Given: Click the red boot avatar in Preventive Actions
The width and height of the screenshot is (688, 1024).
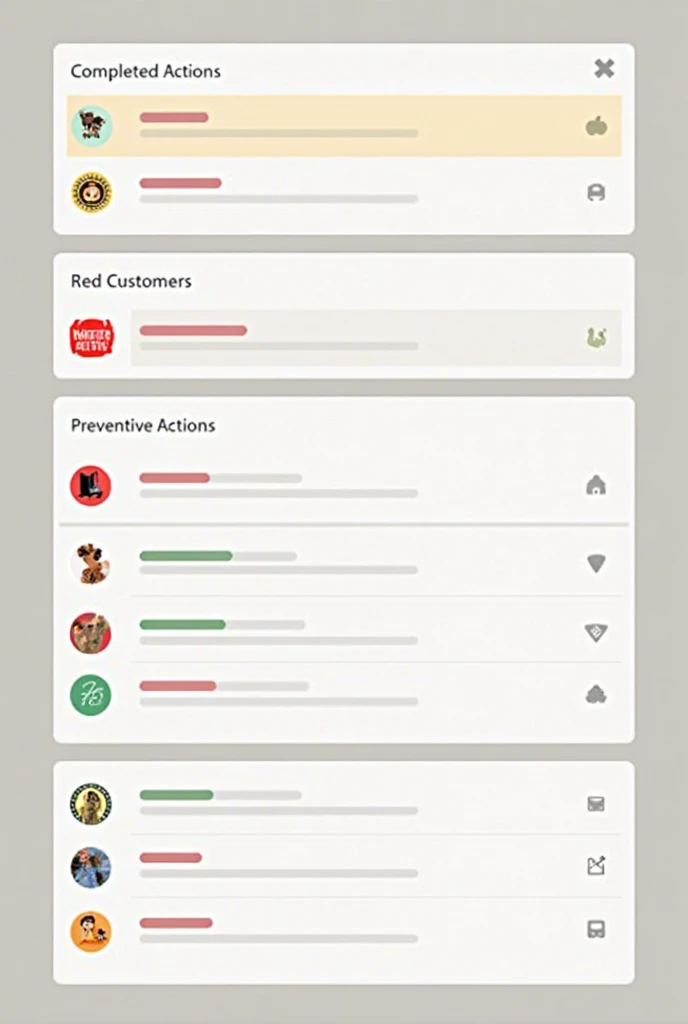Looking at the screenshot, I should [91, 485].
